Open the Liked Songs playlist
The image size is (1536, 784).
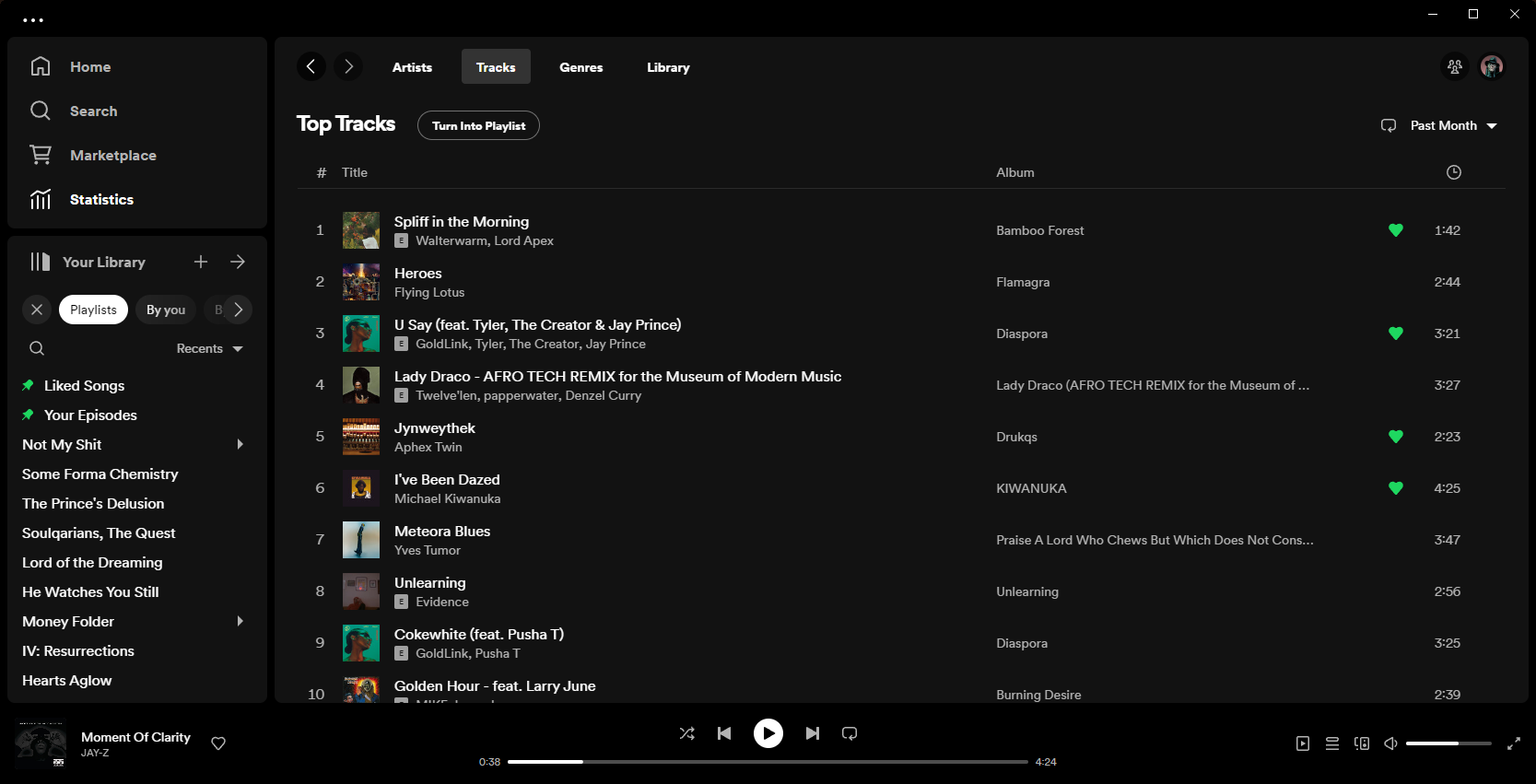pos(84,385)
